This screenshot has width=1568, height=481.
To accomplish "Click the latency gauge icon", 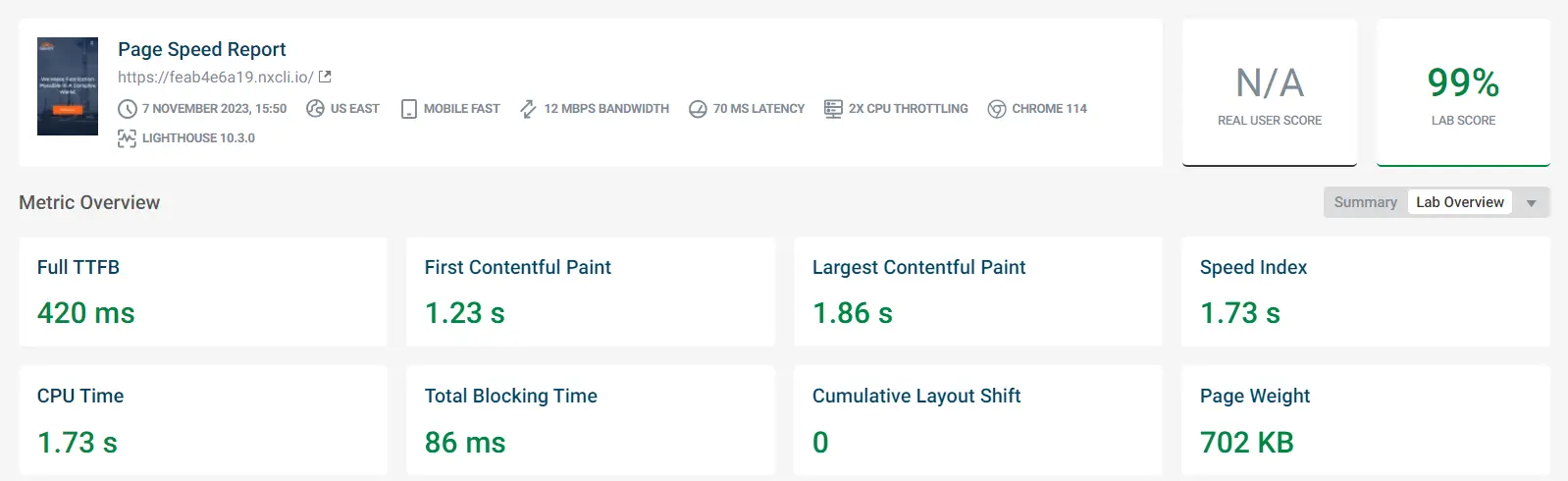I will click(x=698, y=109).
